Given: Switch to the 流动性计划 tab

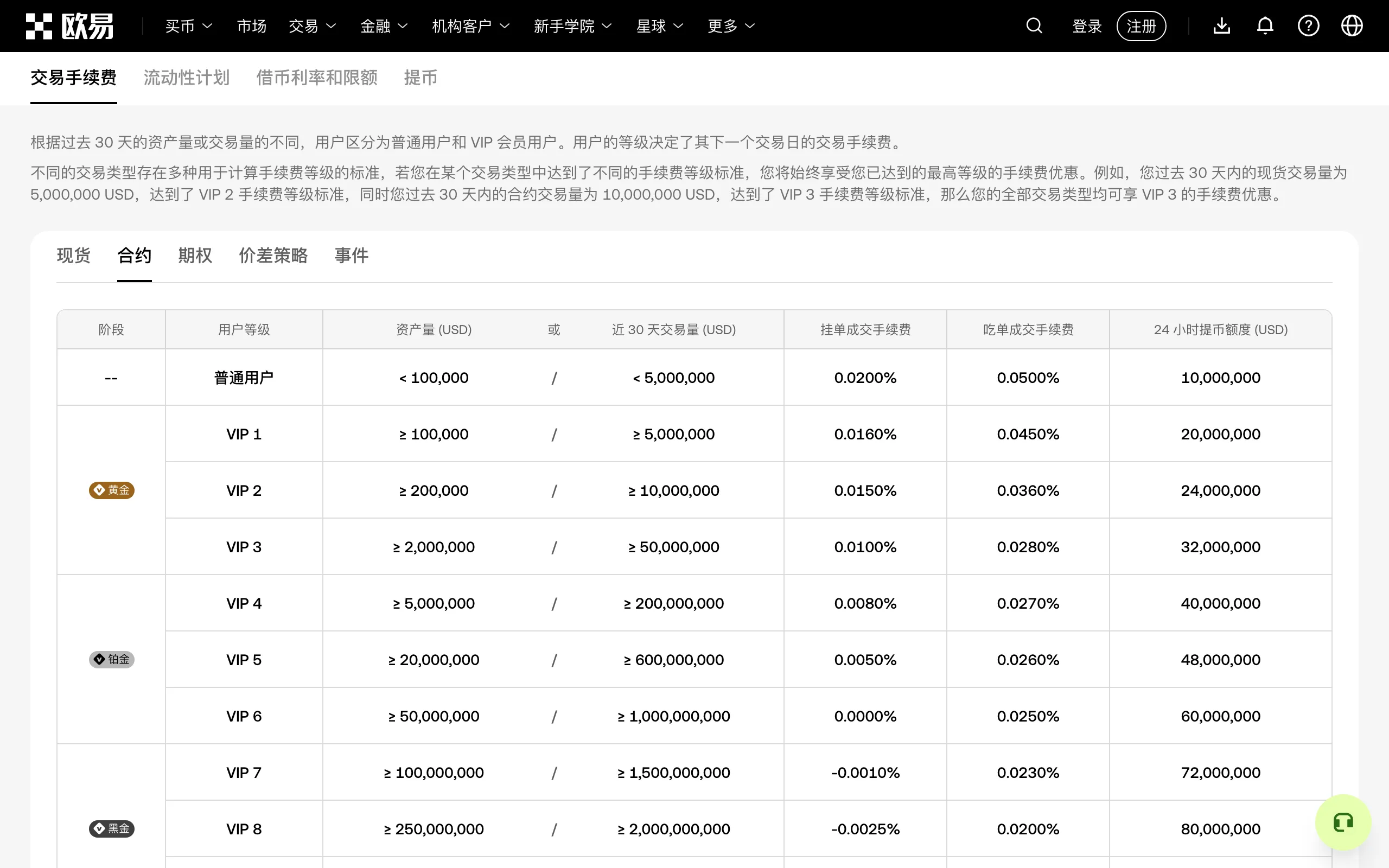Looking at the screenshot, I should [x=187, y=78].
